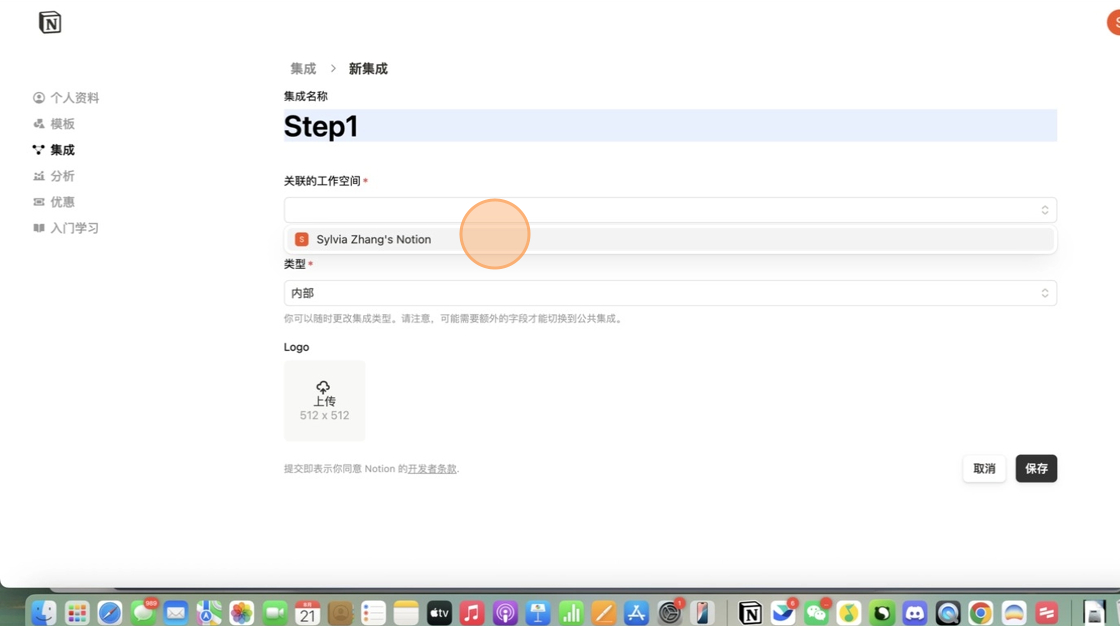Open Maps from the Dock
This screenshot has height=626, width=1120.
[x=209, y=612]
